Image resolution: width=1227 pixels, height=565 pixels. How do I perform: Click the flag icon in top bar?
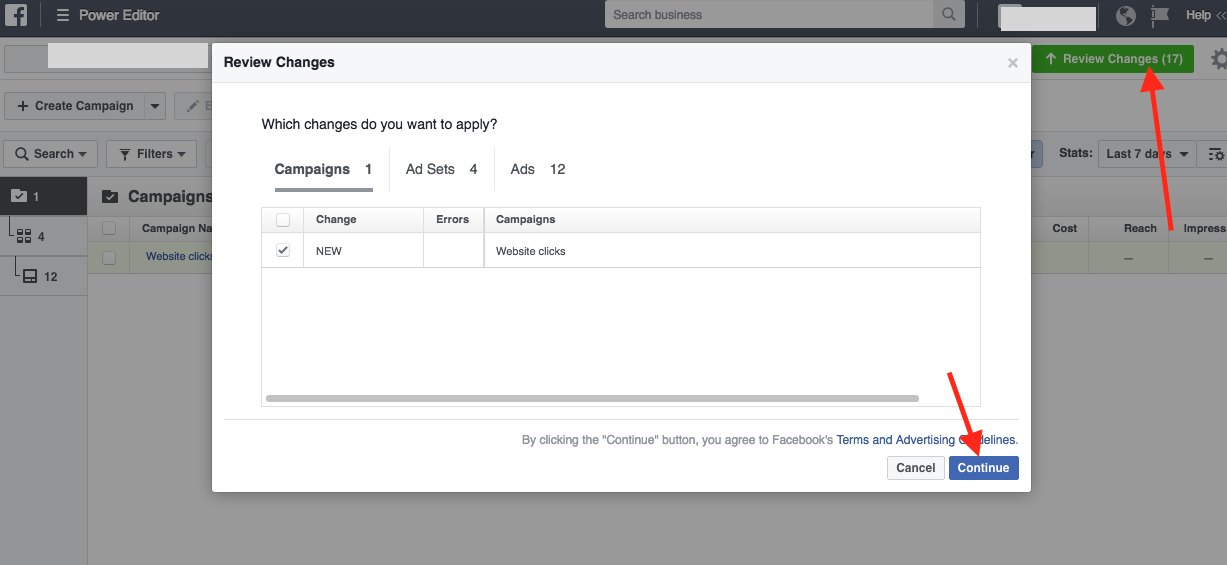(1159, 15)
